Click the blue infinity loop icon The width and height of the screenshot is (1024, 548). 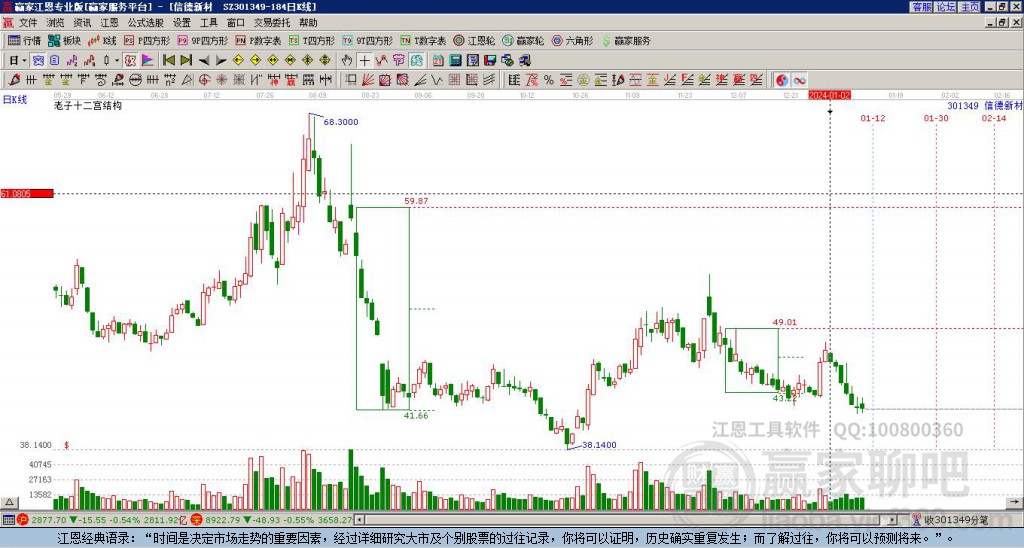point(799,80)
